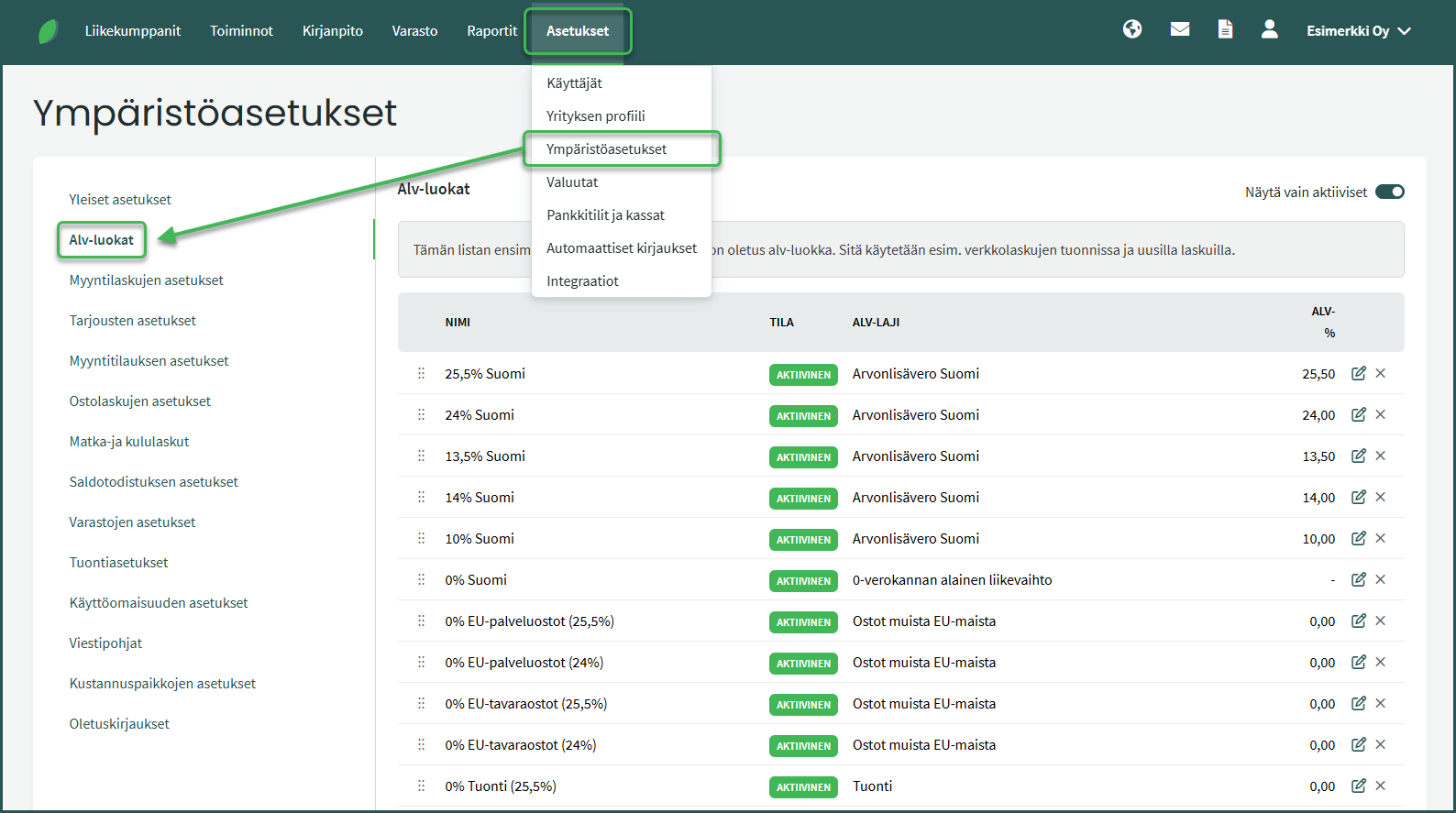Open the envelope messages icon
1456x813 pixels.
(x=1180, y=29)
